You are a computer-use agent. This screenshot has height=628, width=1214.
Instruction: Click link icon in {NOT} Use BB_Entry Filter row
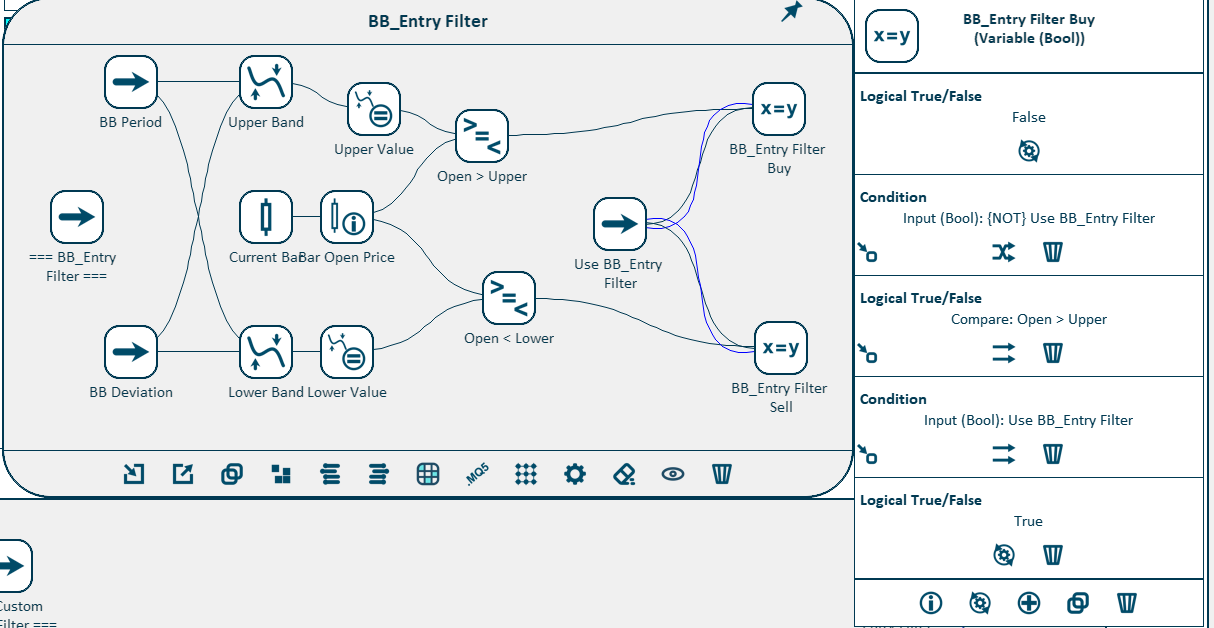(867, 252)
